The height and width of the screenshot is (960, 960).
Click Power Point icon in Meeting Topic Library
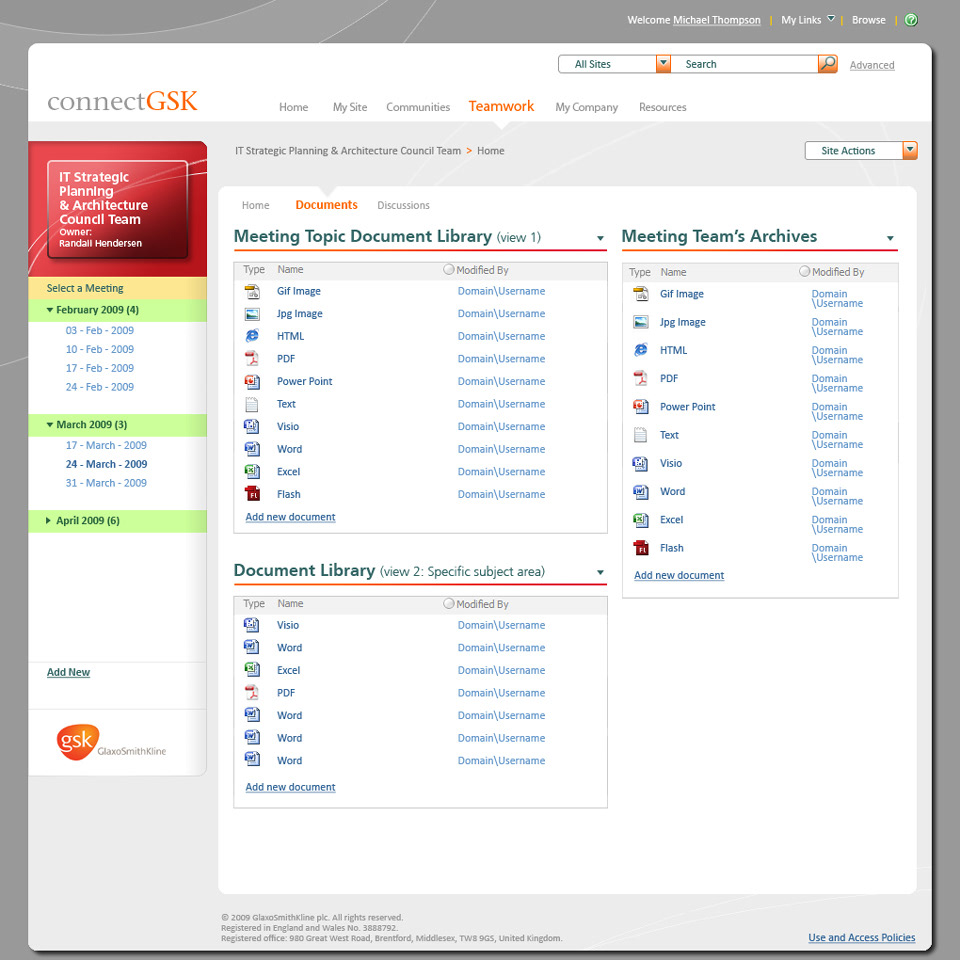tap(252, 381)
